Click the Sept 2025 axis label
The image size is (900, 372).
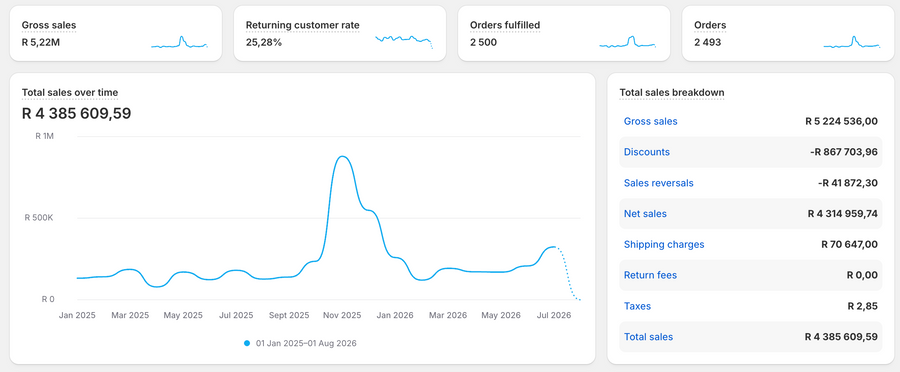point(289,315)
